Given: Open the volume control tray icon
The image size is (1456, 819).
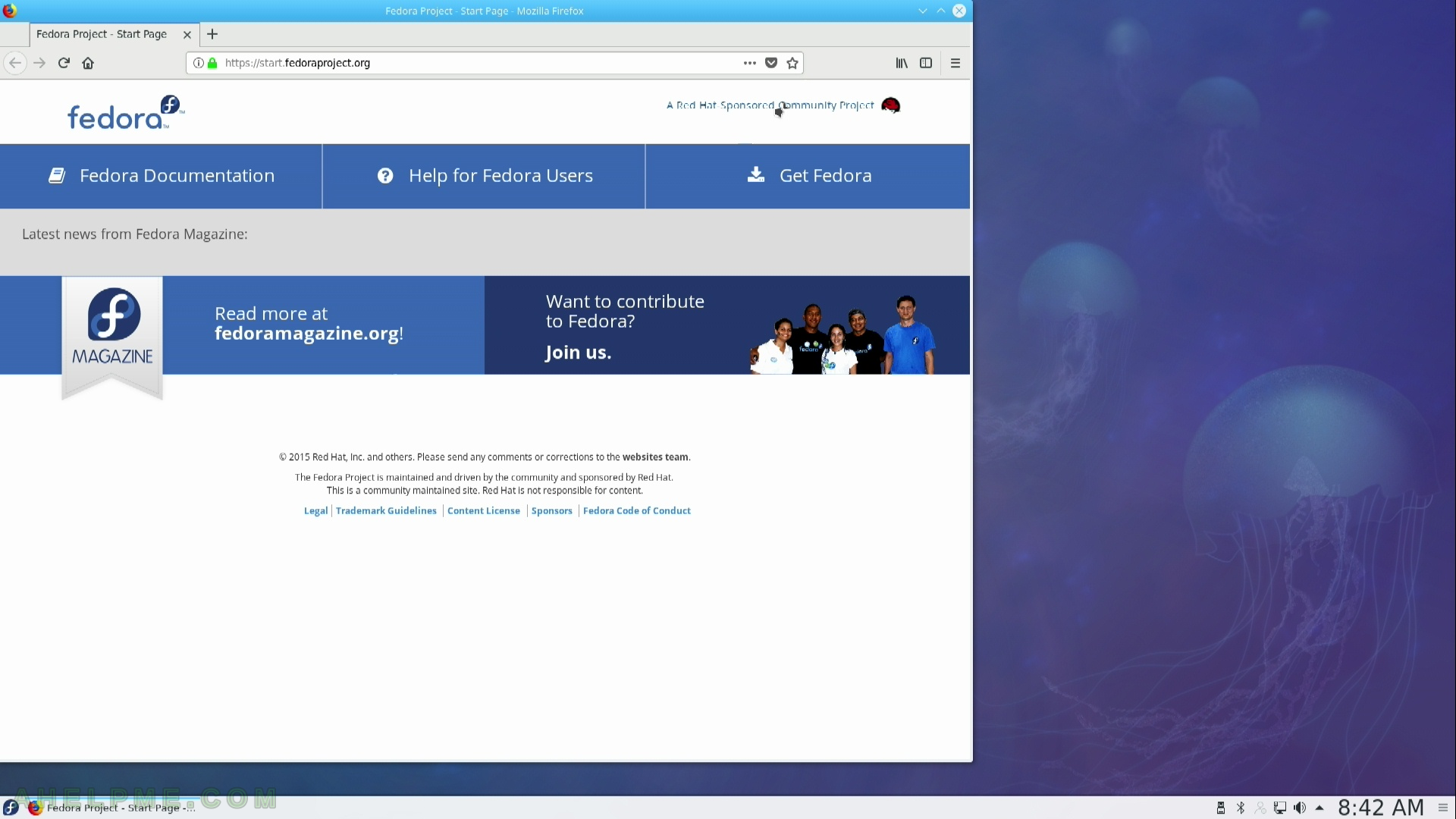Looking at the screenshot, I should coord(1300,808).
